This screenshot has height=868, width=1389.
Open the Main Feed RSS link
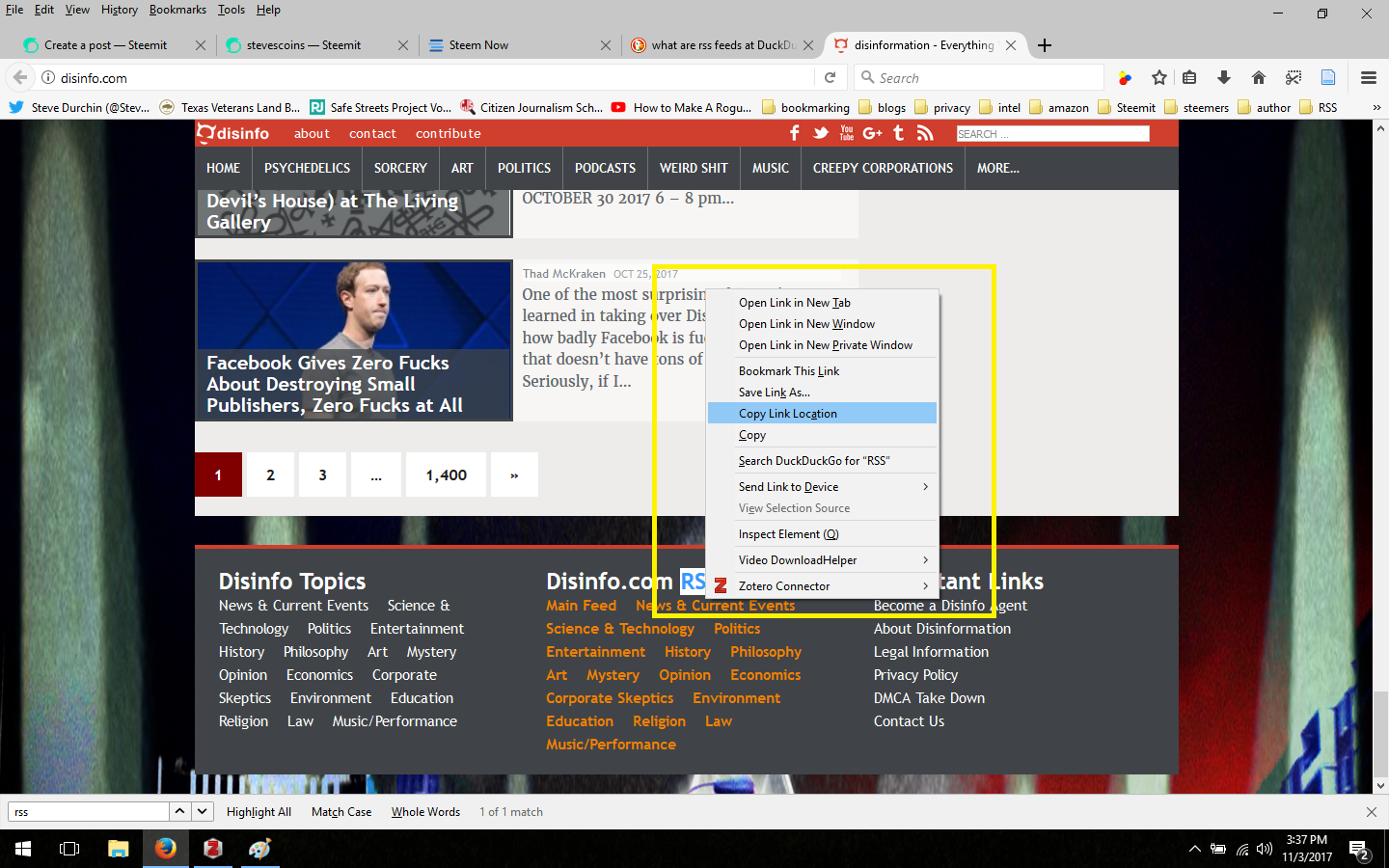tap(581, 606)
